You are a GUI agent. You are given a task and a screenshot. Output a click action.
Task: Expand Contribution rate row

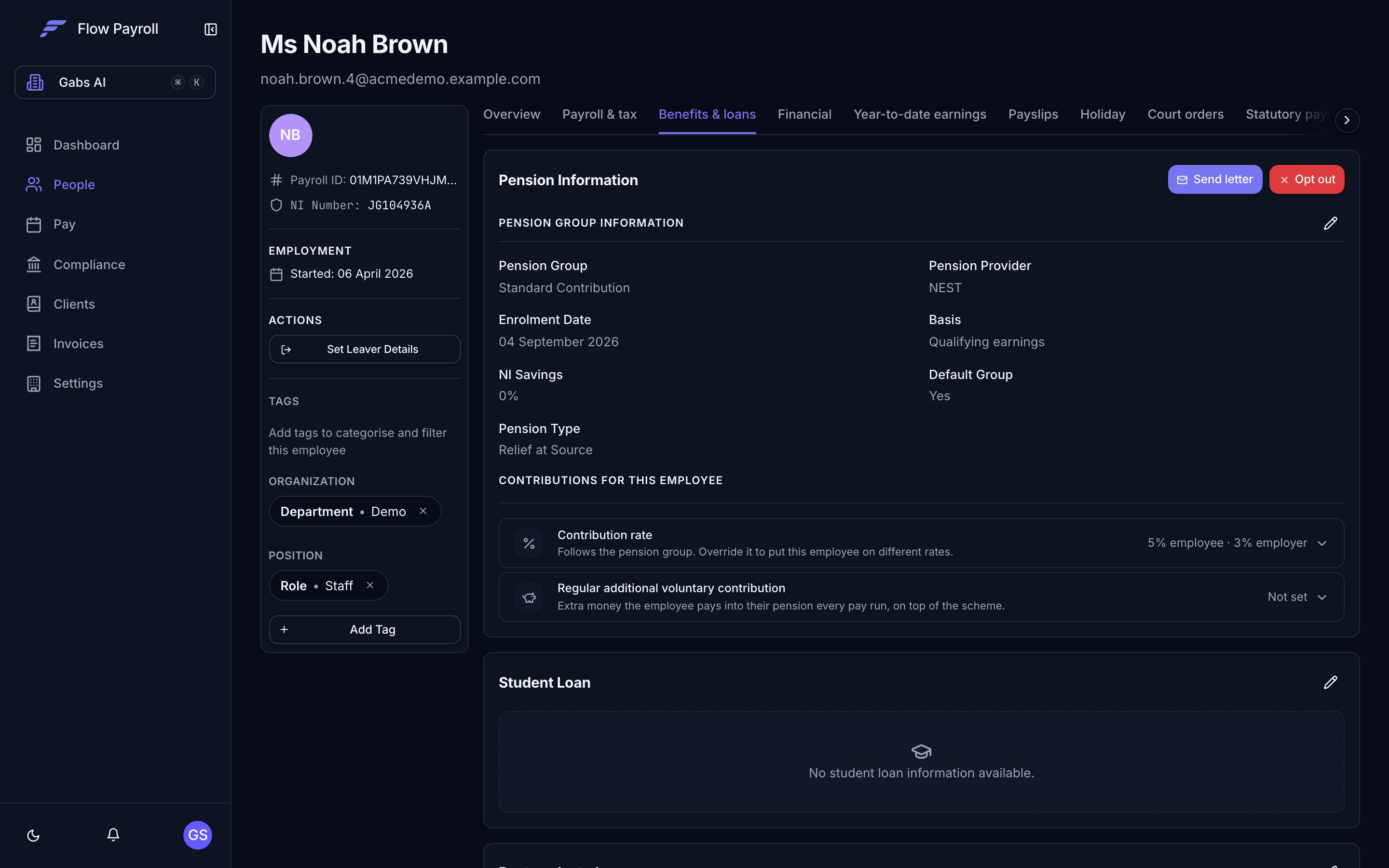pyautogui.click(x=921, y=543)
